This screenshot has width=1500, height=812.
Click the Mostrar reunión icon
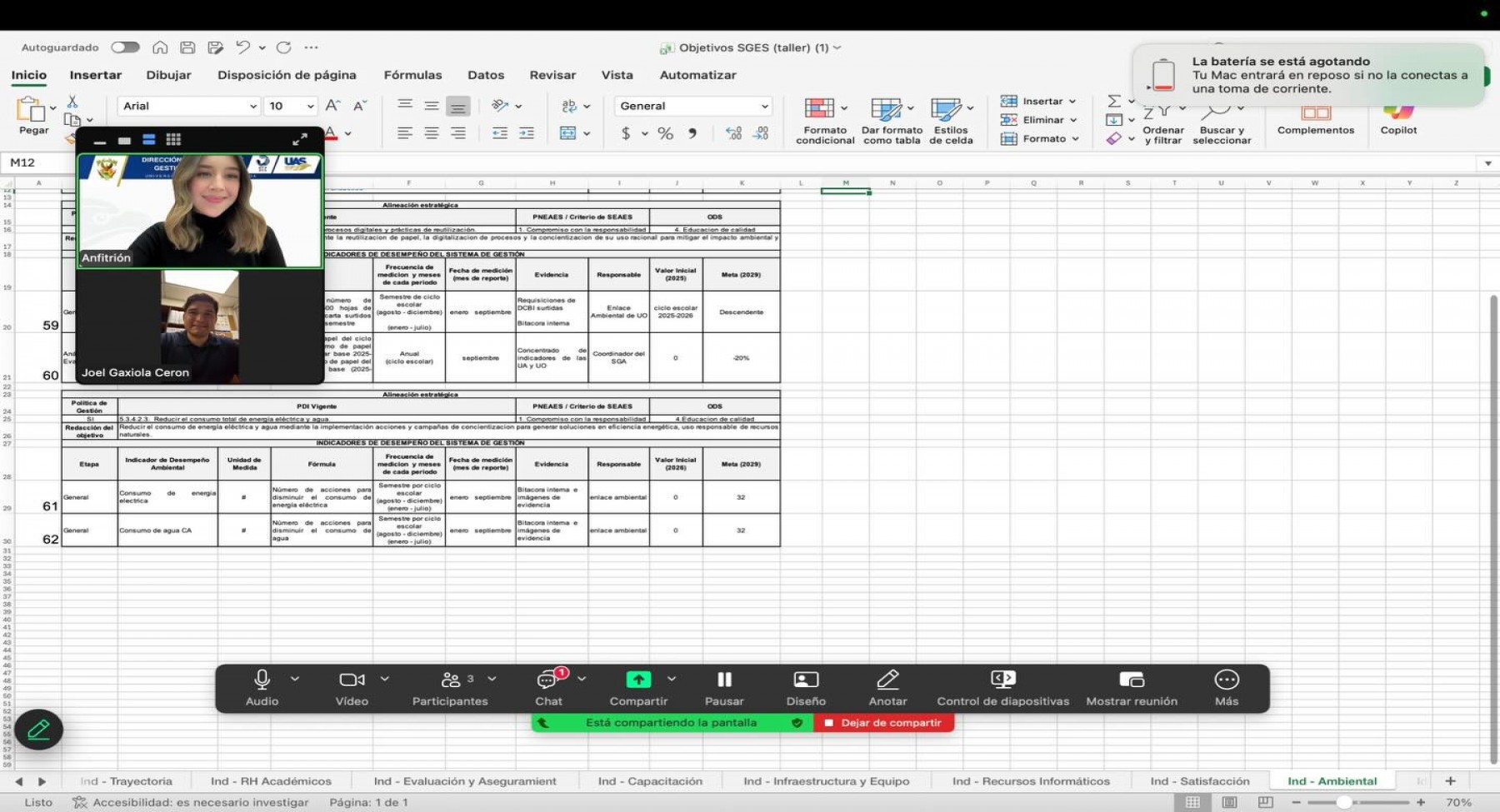click(1131, 680)
